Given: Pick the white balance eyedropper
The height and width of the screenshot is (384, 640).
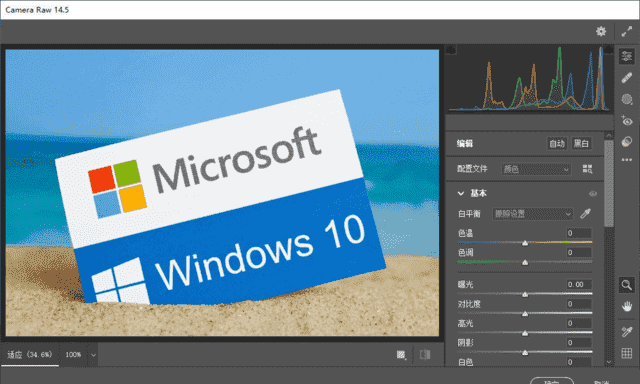Looking at the screenshot, I should click(586, 213).
